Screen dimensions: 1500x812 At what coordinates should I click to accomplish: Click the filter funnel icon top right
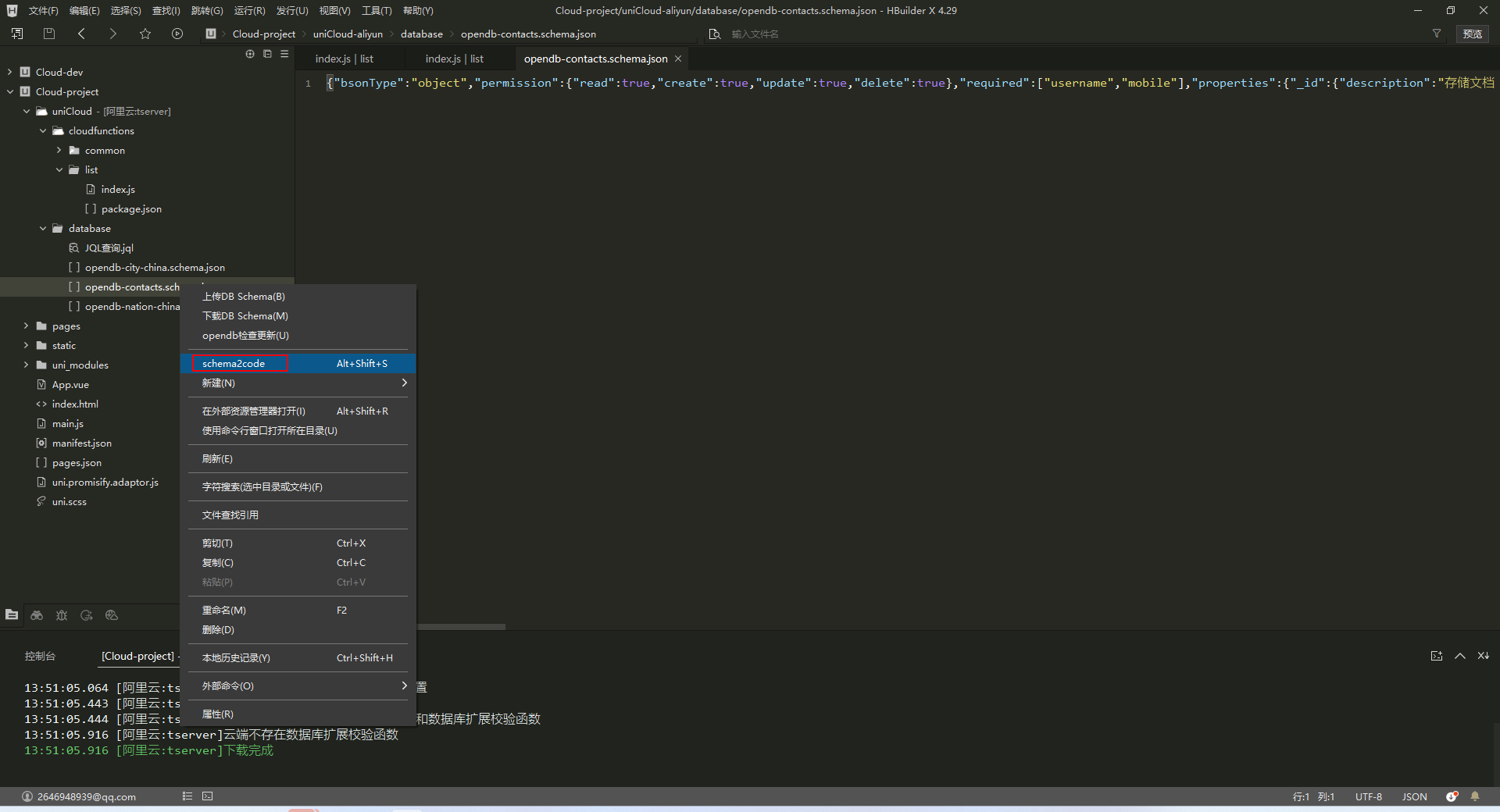click(x=1436, y=34)
